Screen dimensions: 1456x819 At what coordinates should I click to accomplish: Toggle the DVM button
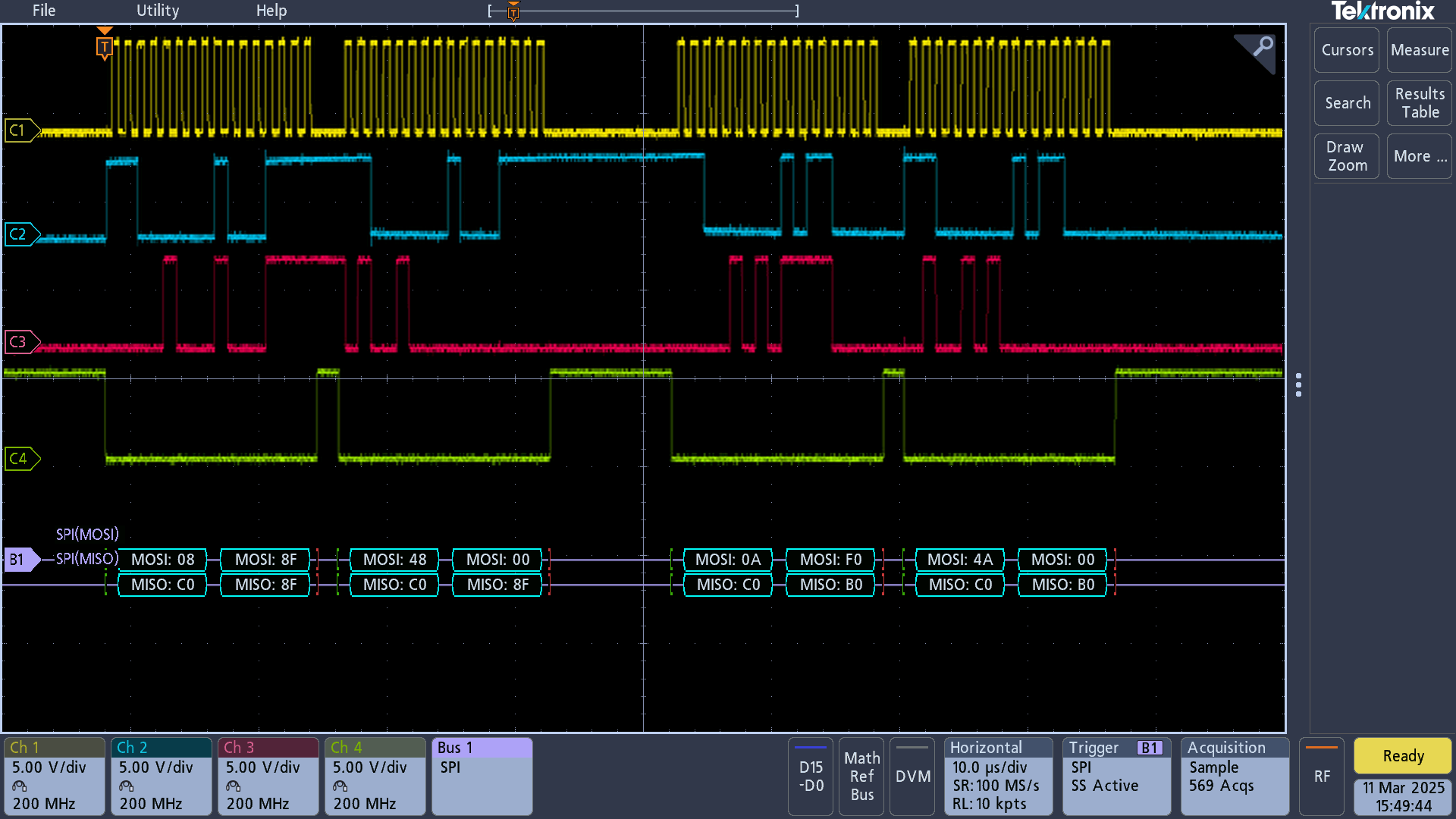click(x=912, y=777)
